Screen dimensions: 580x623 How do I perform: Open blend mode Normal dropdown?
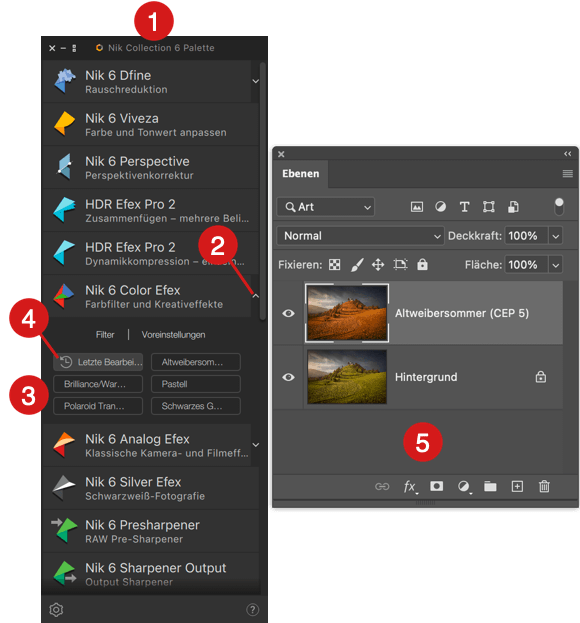pyautogui.click(x=360, y=236)
